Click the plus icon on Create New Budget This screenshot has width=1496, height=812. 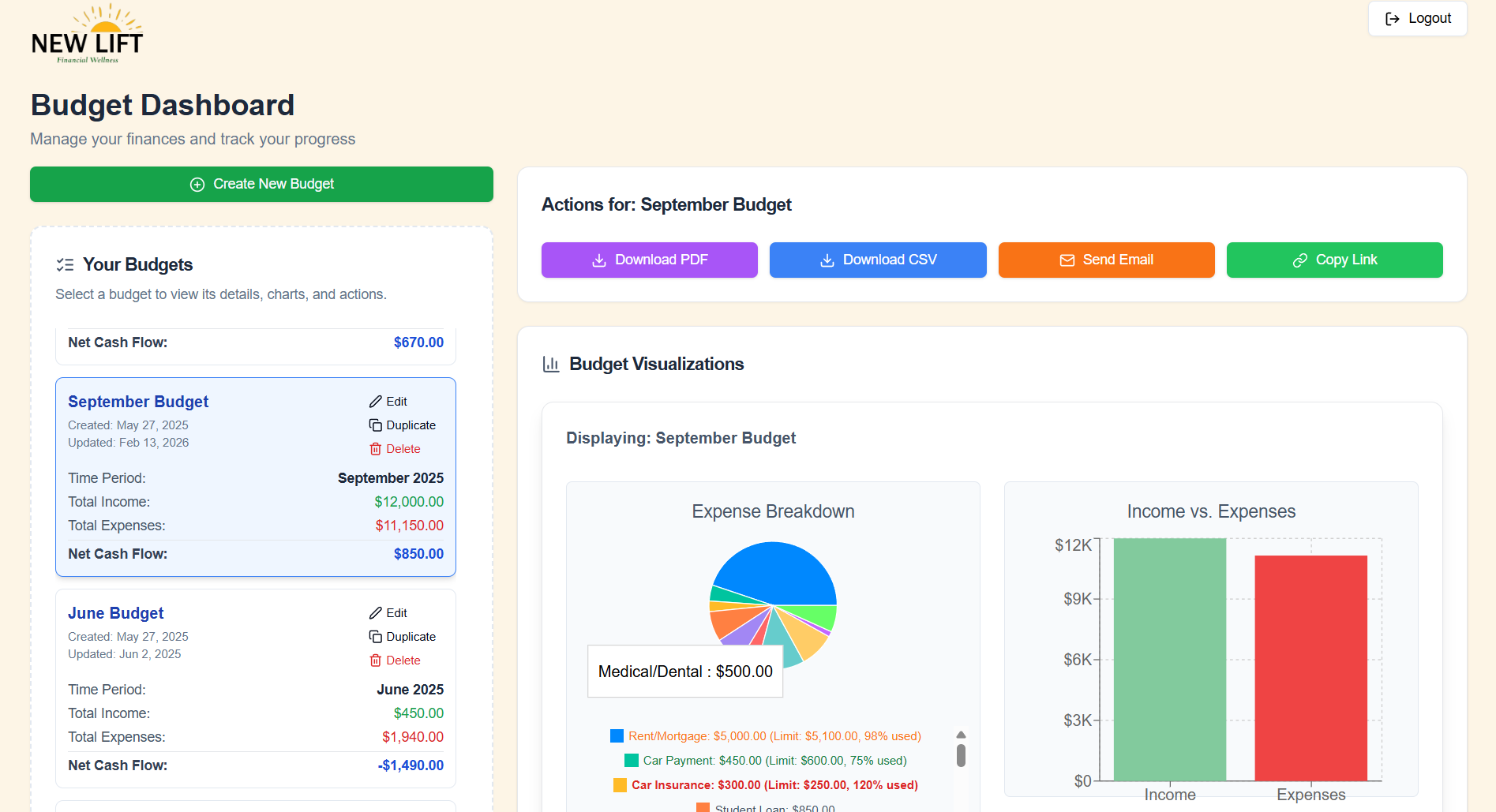coord(196,184)
